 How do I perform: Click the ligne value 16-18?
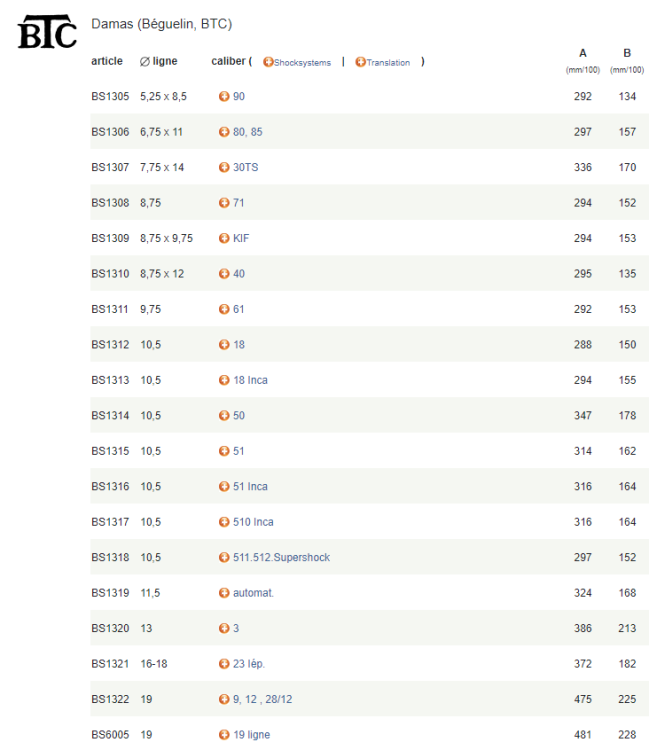point(154,663)
